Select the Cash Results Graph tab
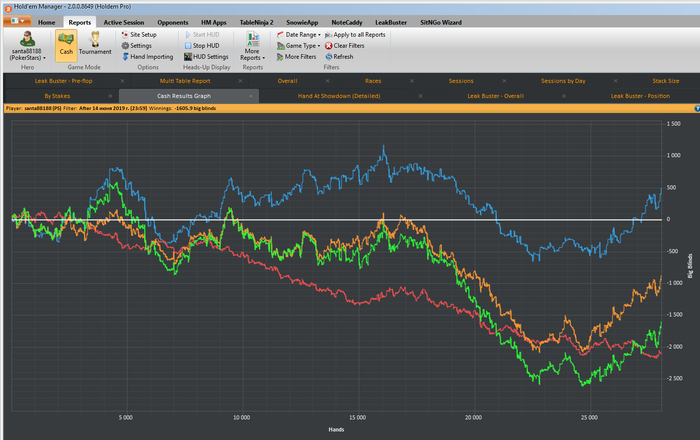Viewport: 700px width, 440px height. (x=184, y=96)
